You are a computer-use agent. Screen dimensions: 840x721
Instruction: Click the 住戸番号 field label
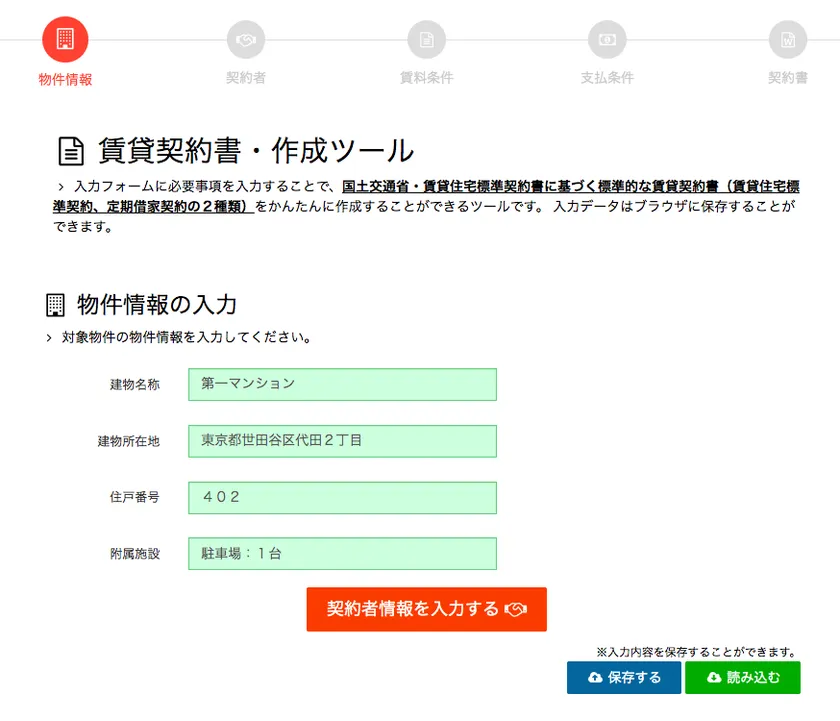pyautogui.click(x=135, y=497)
